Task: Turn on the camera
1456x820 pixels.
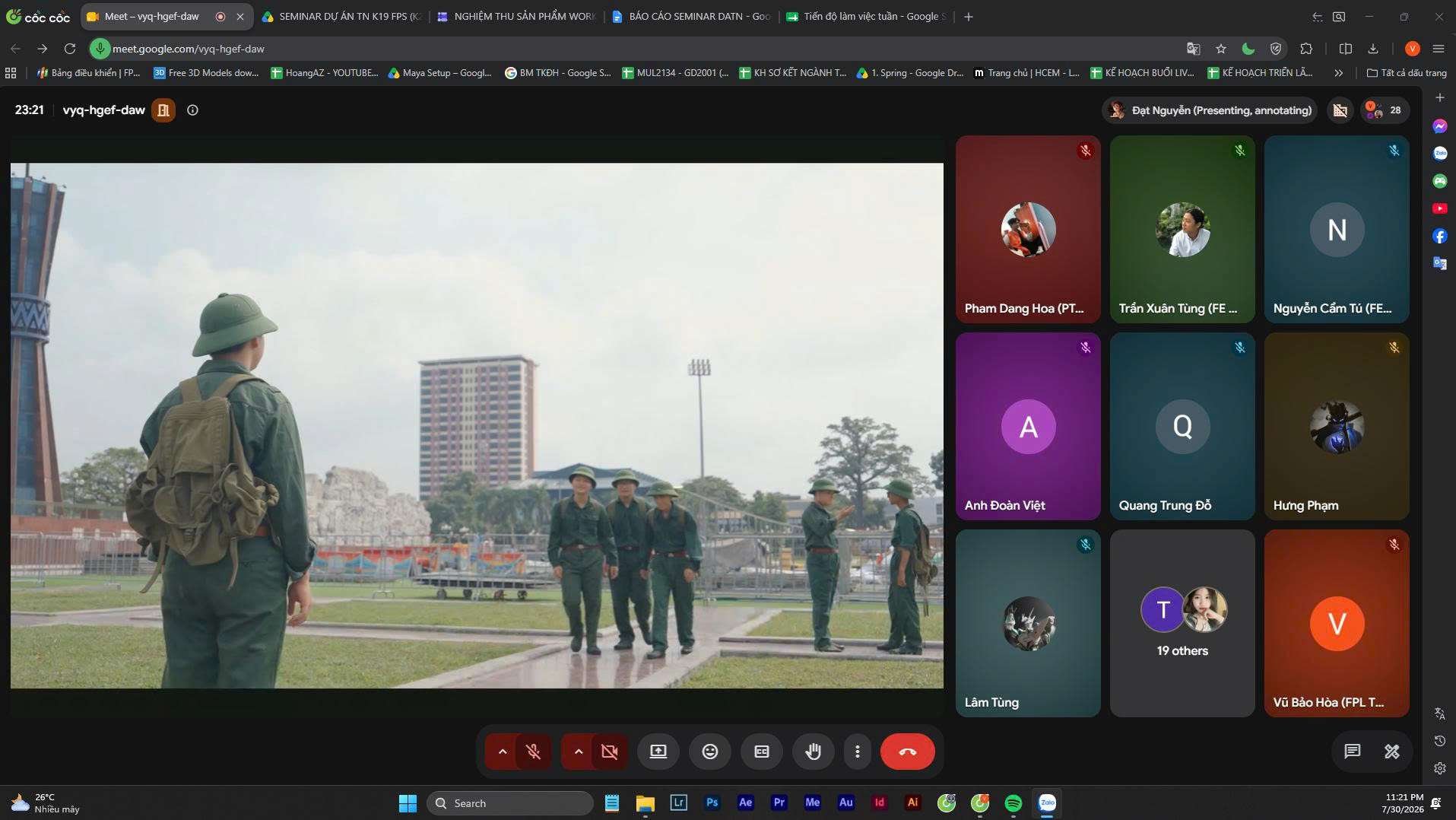Action: click(x=610, y=752)
